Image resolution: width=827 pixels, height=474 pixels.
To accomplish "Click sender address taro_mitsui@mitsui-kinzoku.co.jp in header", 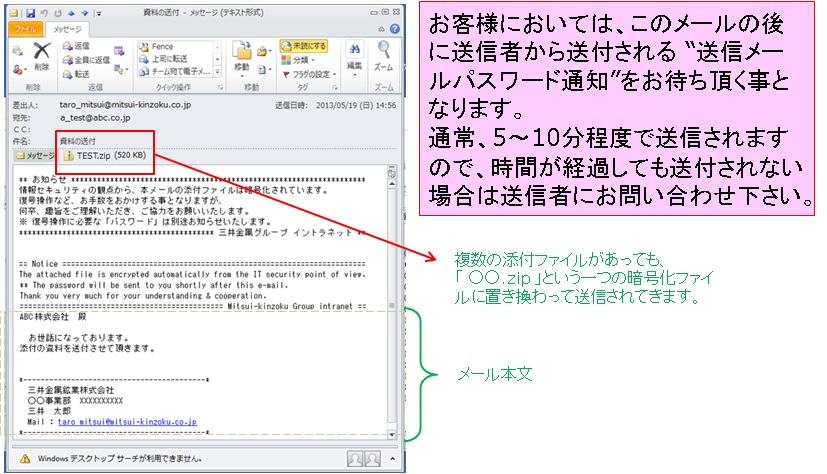I will coord(125,105).
